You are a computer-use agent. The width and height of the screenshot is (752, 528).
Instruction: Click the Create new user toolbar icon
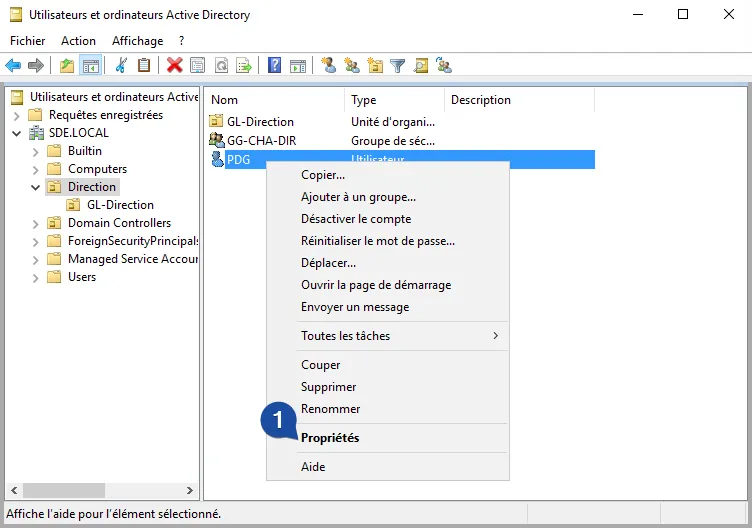point(328,66)
